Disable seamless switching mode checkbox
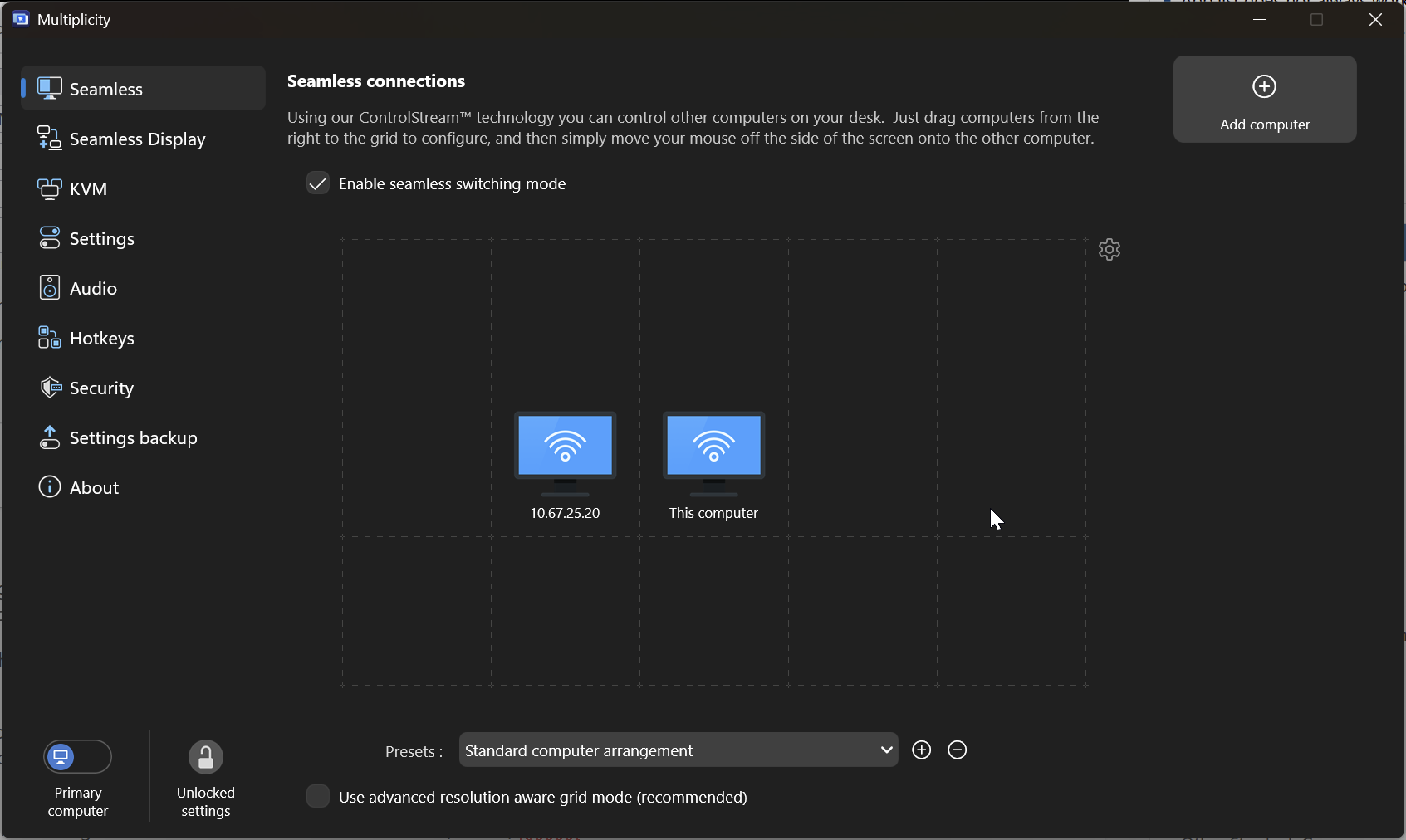 click(318, 183)
